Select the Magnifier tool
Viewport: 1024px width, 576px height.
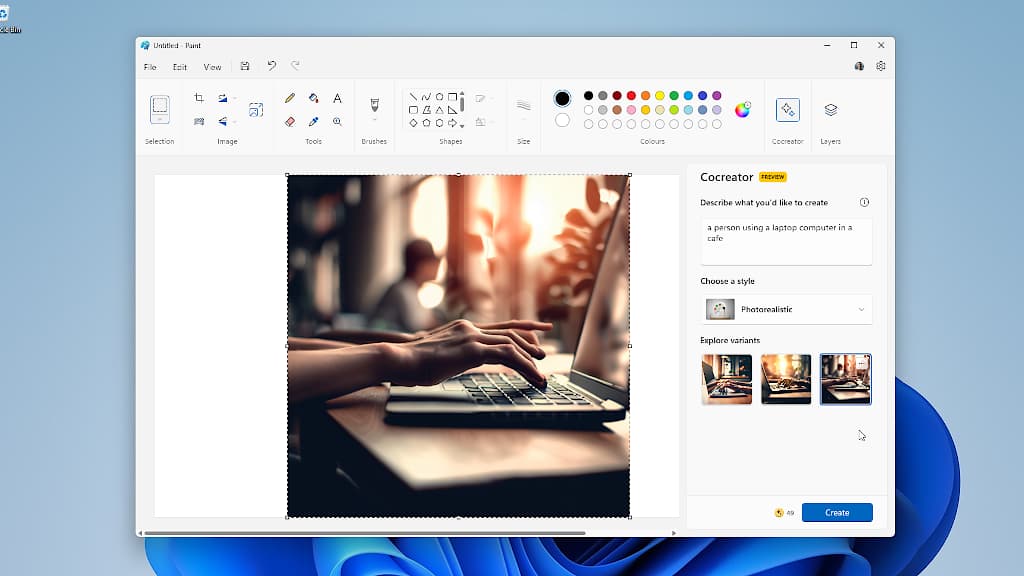pyautogui.click(x=337, y=120)
